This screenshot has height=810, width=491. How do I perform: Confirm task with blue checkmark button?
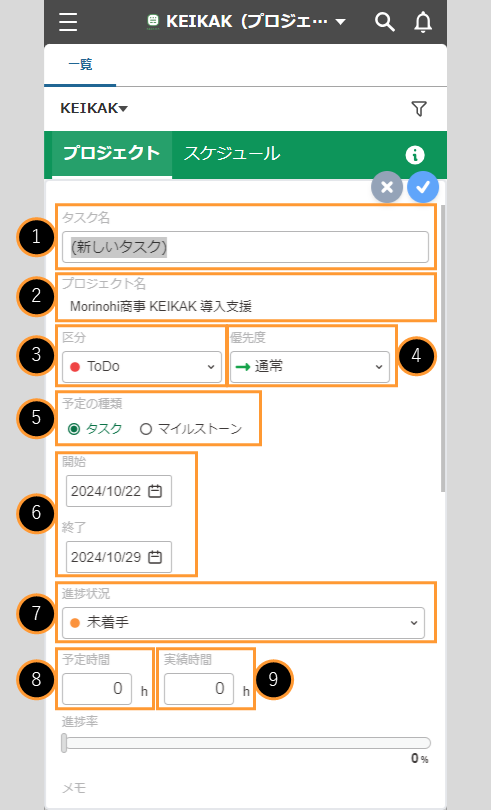tap(423, 187)
